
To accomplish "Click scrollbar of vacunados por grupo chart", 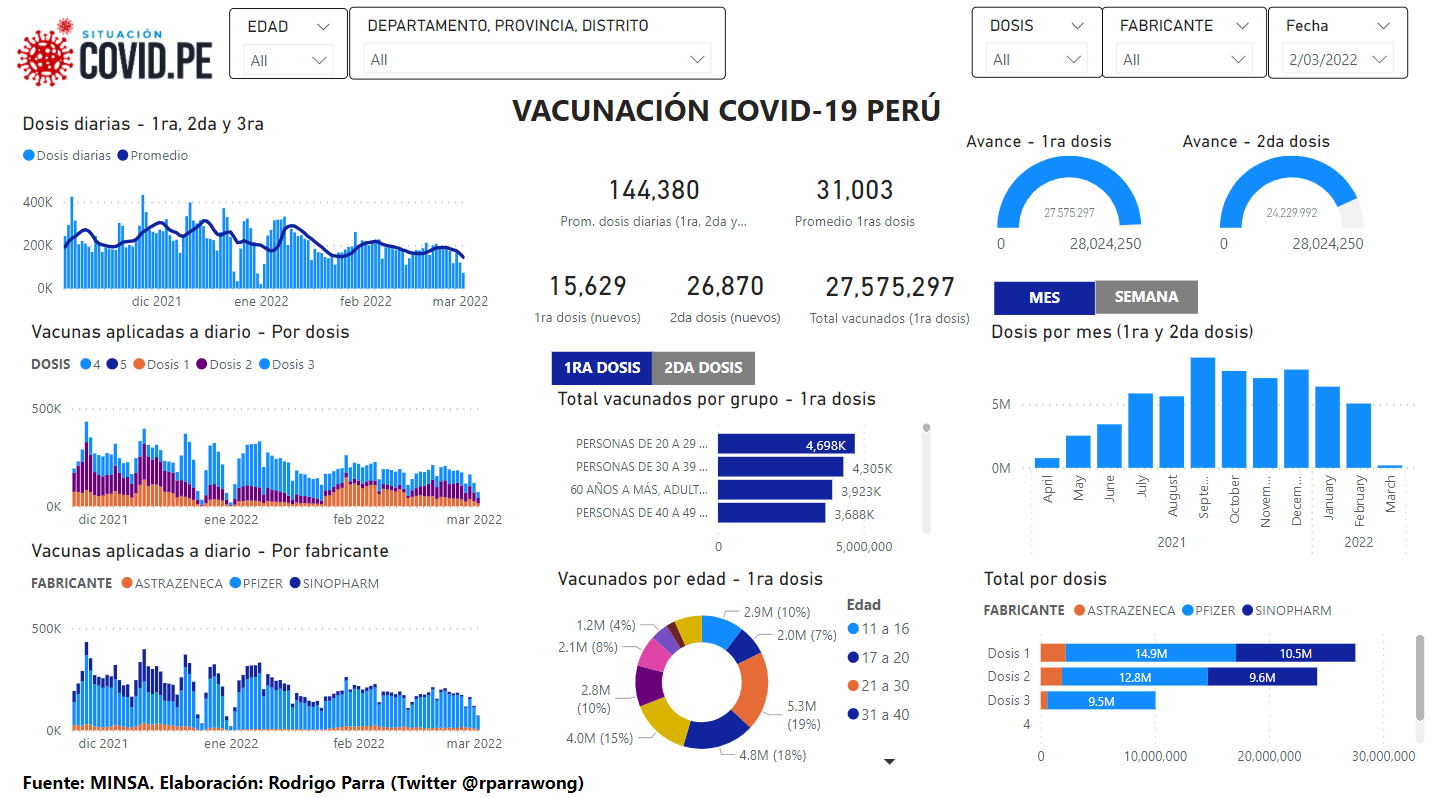I will [926, 478].
